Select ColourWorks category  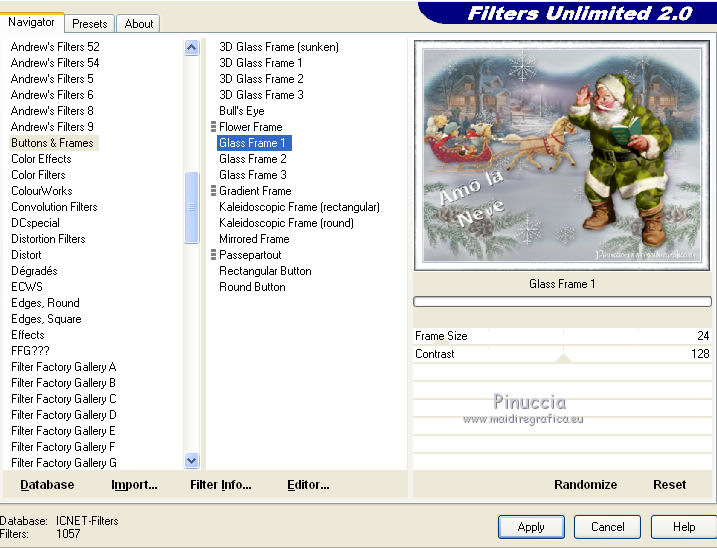pyautogui.click(x=42, y=191)
